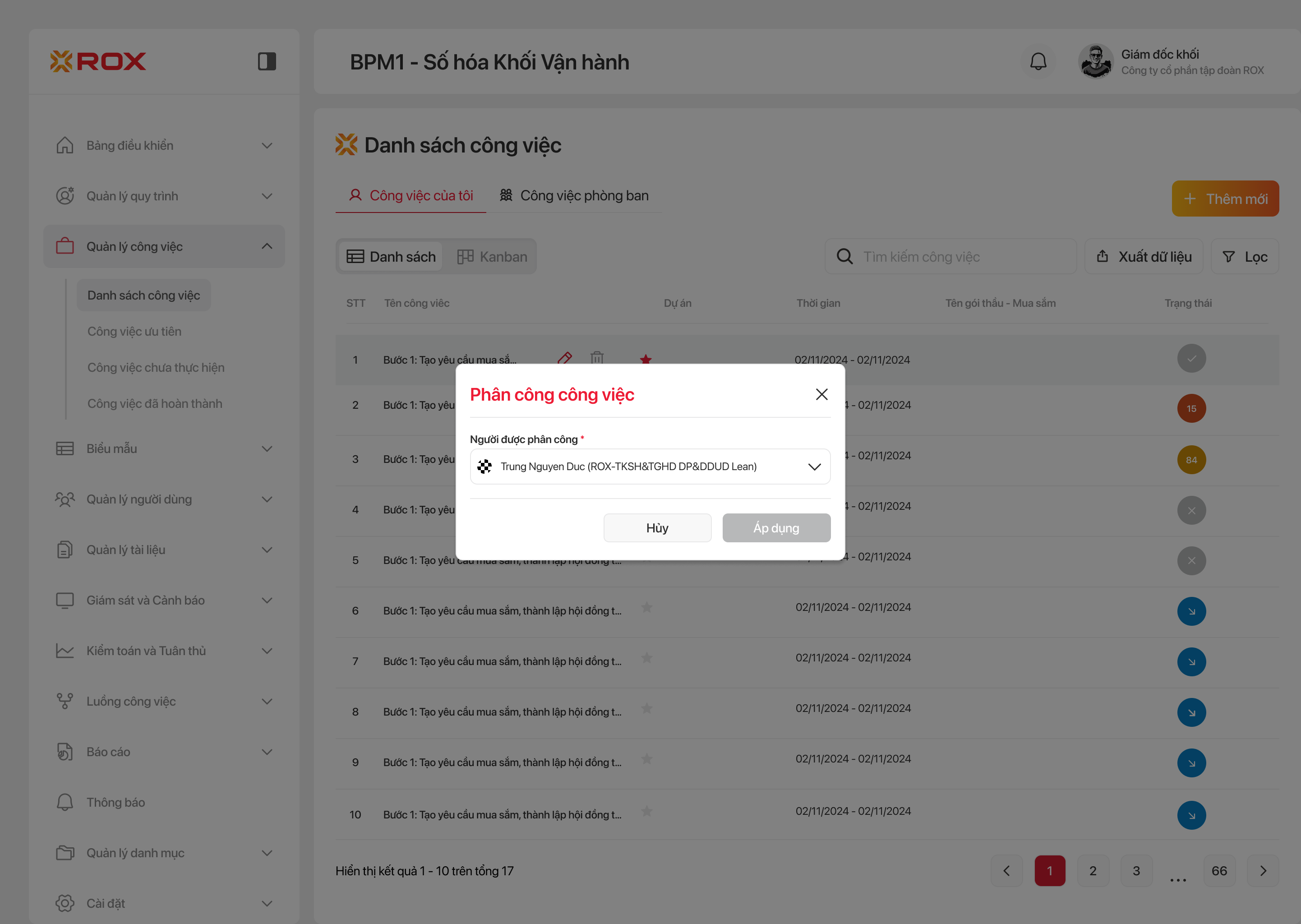The height and width of the screenshot is (924, 1301).
Task: Close the Phân công công việc dialog
Action: pyautogui.click(x=821, y=394)
